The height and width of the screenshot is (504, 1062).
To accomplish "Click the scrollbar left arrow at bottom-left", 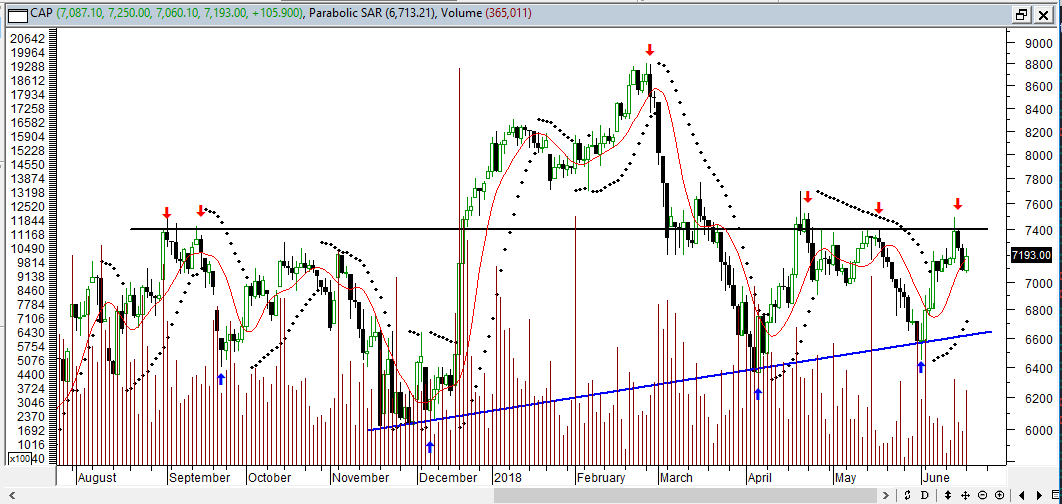I will coord(11,495).
